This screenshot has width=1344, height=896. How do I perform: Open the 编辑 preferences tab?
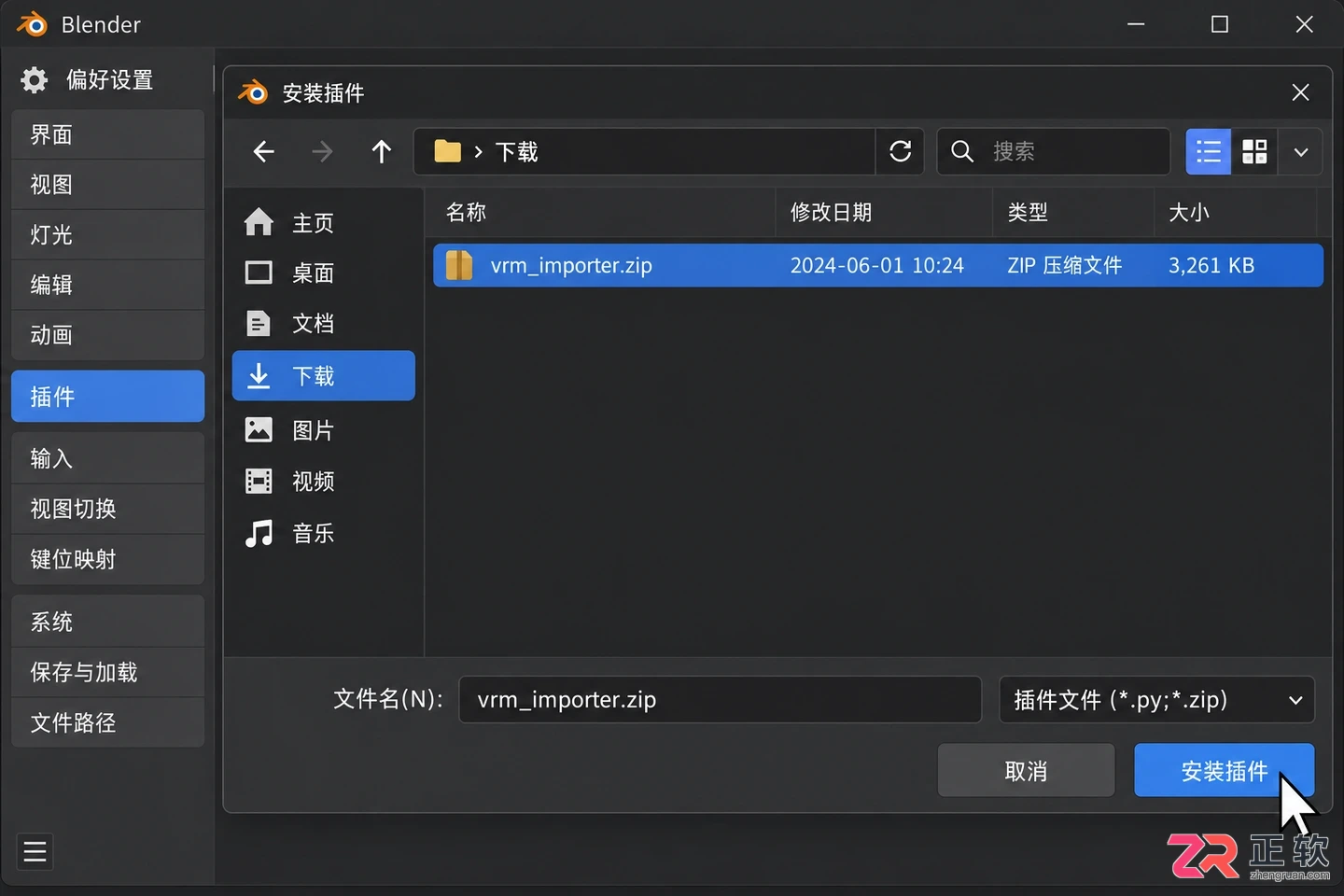[107, 285]
